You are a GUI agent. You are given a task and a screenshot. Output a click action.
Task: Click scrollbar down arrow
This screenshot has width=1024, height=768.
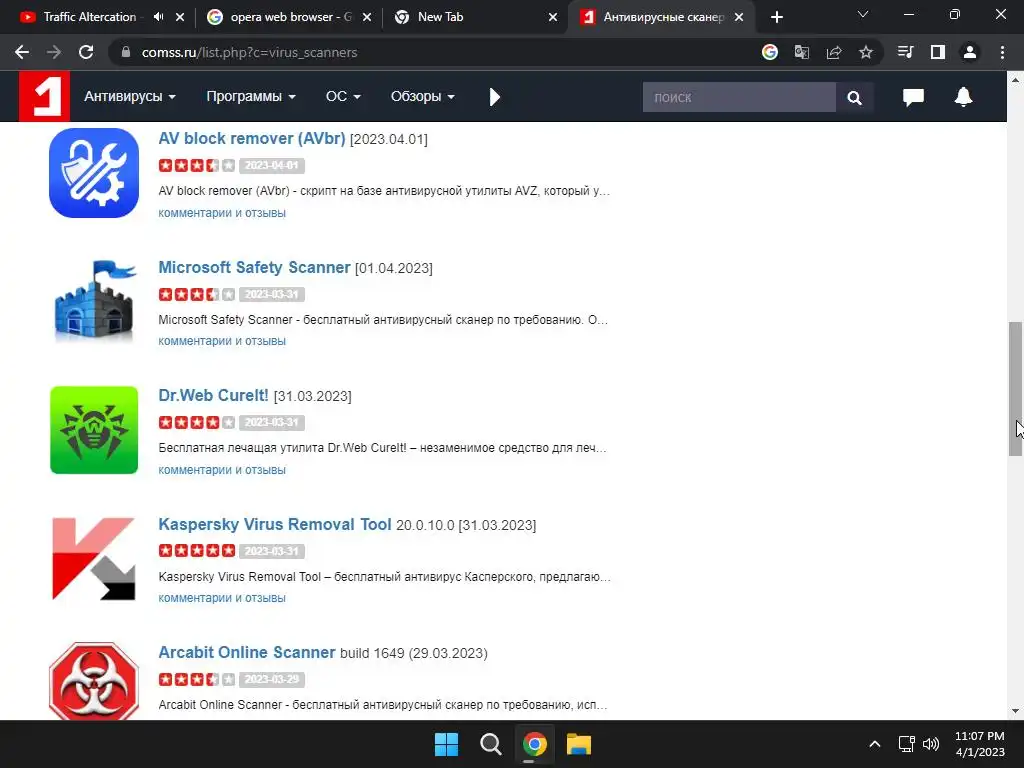point(1015,711)
